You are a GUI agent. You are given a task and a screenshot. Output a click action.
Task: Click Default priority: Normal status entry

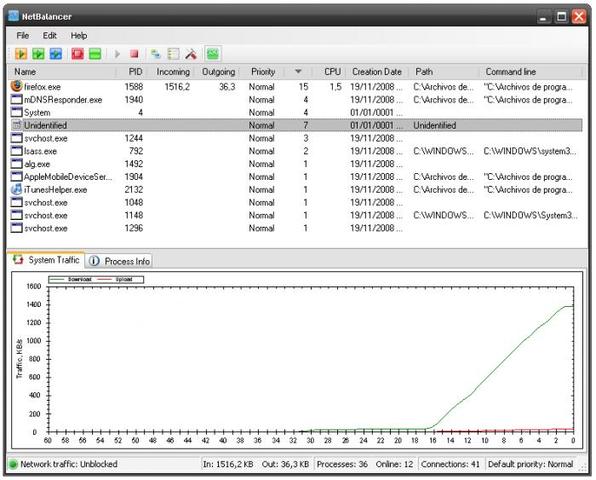coord(530,464)
